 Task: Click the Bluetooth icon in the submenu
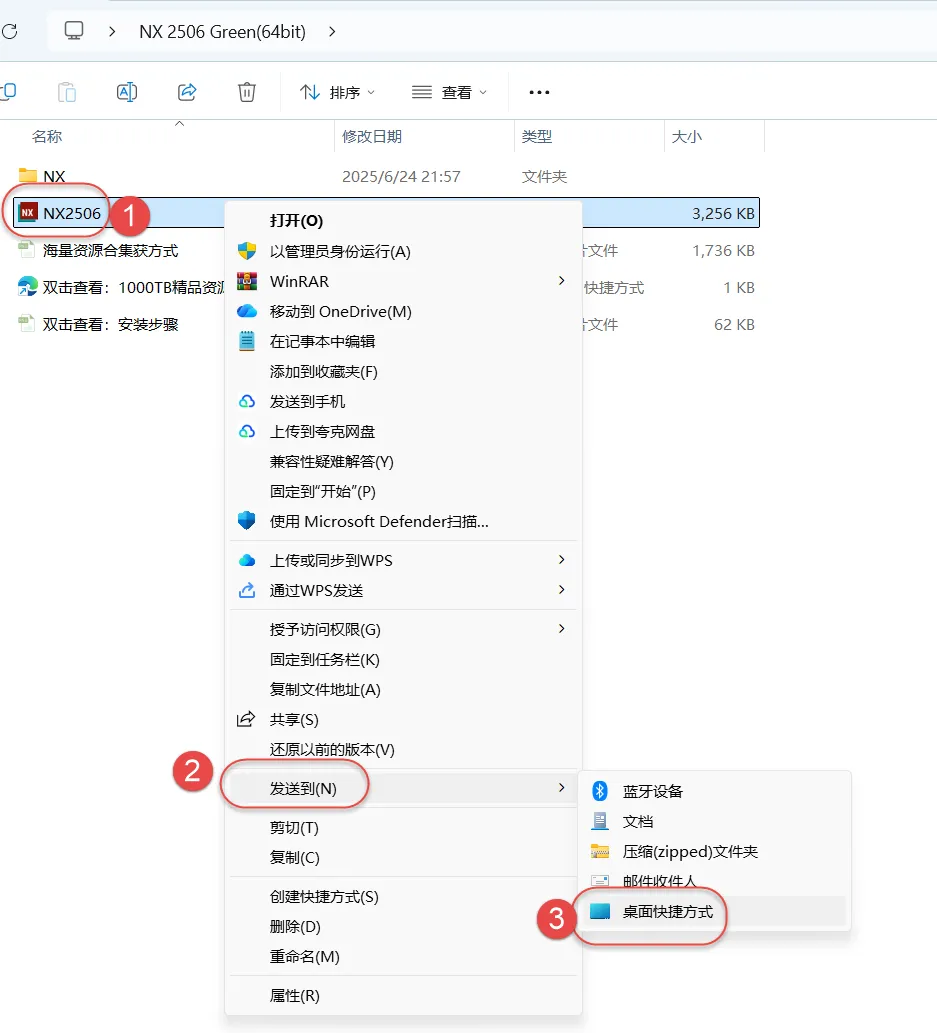pyautogui.click(x=600, y=791)
